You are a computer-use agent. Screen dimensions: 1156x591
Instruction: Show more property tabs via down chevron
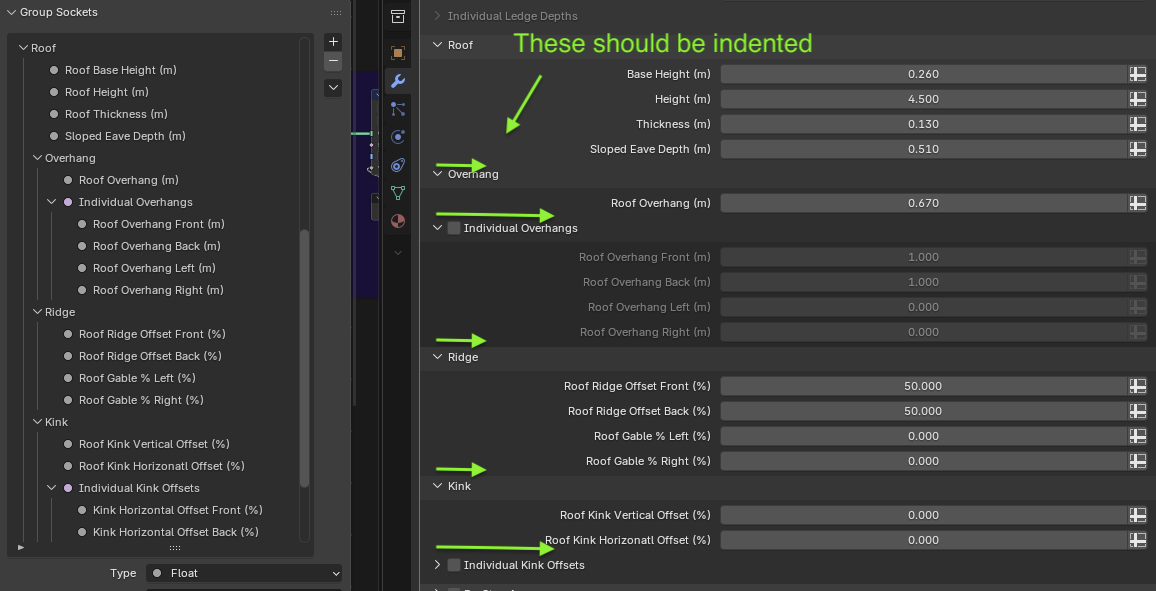coord(398,253)
